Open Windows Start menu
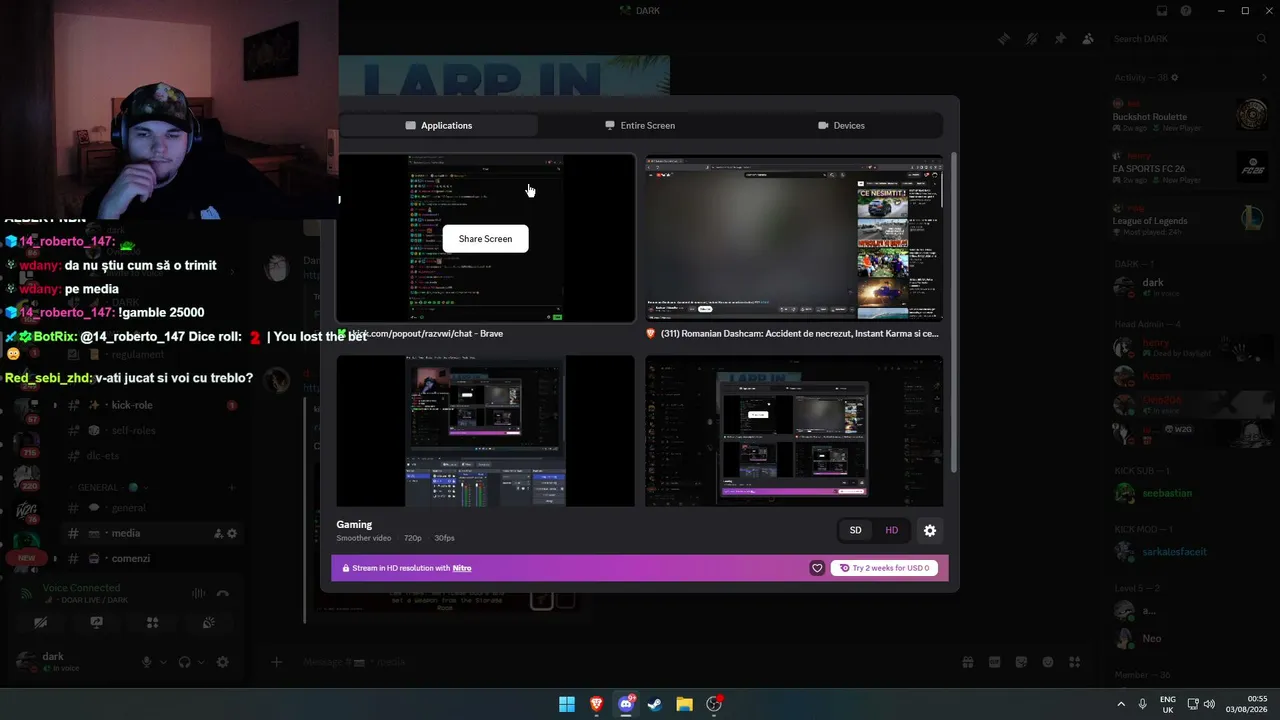This screenshot has width=1280, height=720. click(x=567, y=704)
